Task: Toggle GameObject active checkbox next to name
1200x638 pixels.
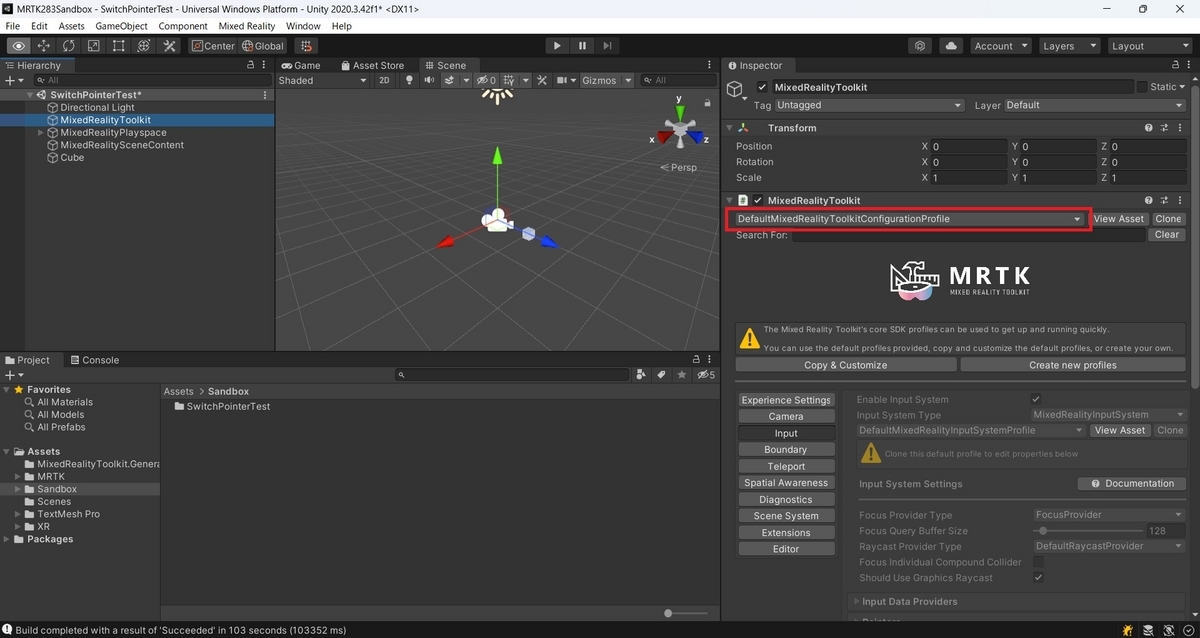Action: 762,87
